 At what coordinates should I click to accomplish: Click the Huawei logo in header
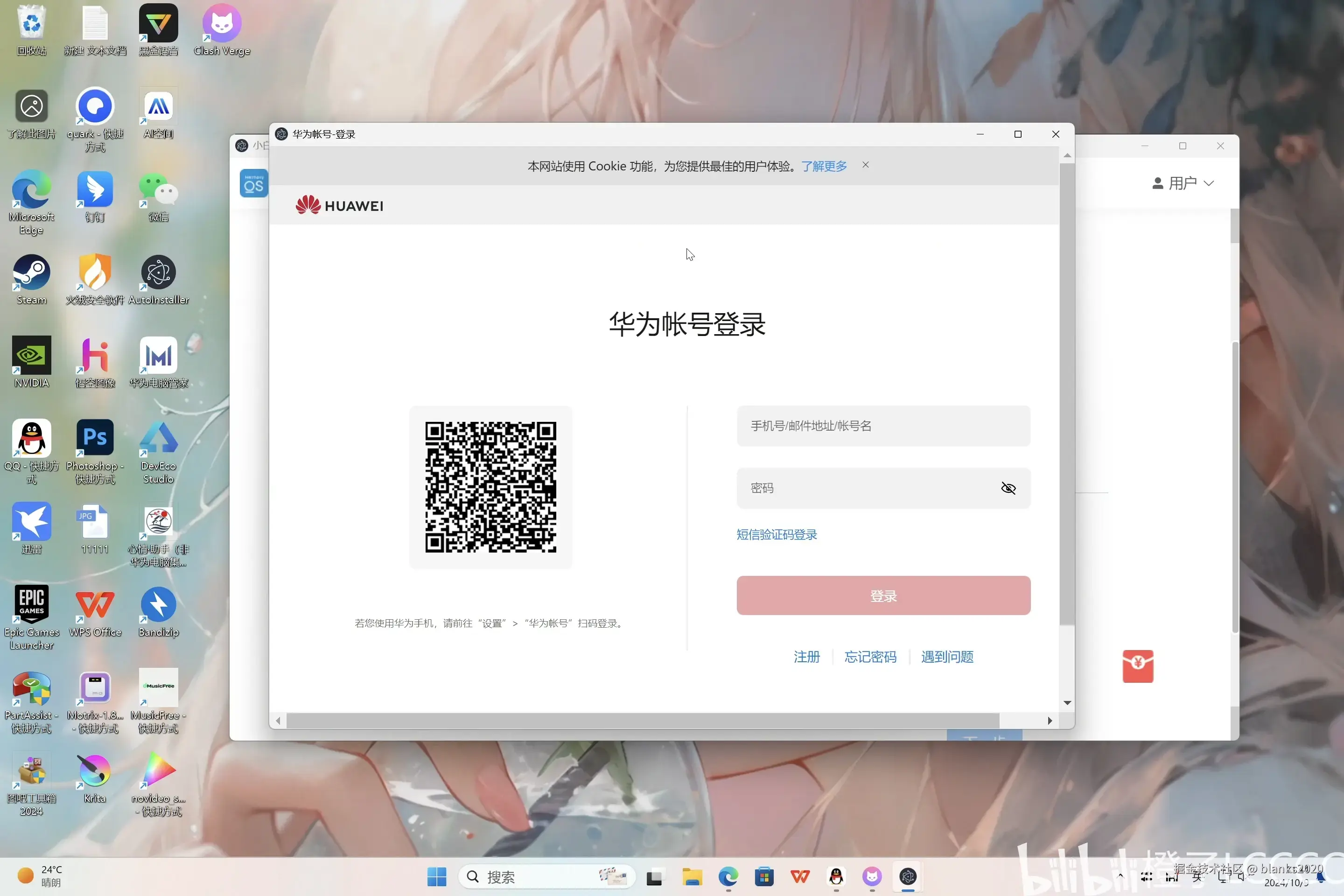pyautogui.click(x=339, y=206)
